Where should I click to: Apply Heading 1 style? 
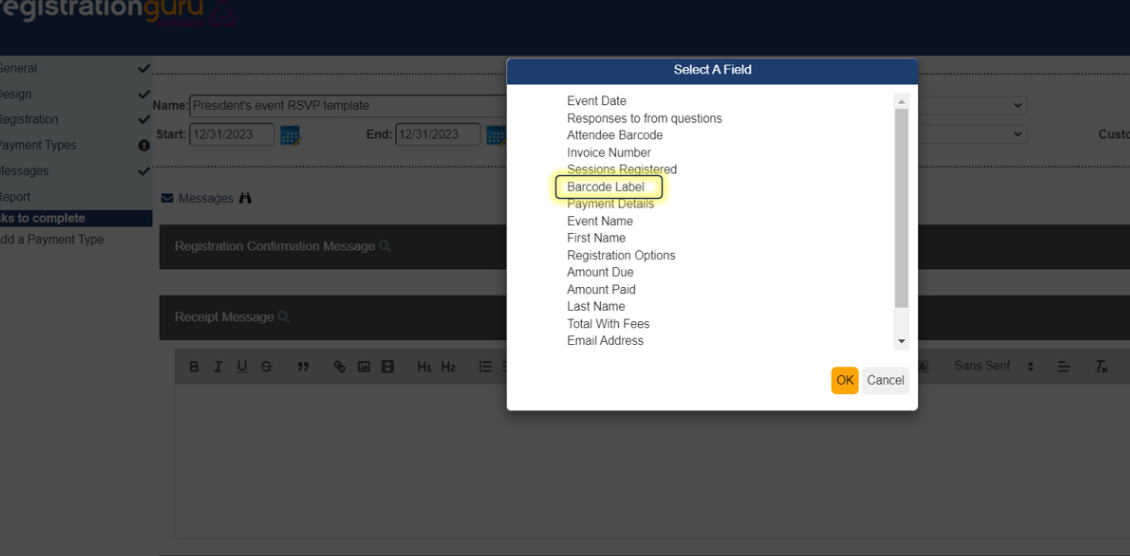[x=424, y=367]
